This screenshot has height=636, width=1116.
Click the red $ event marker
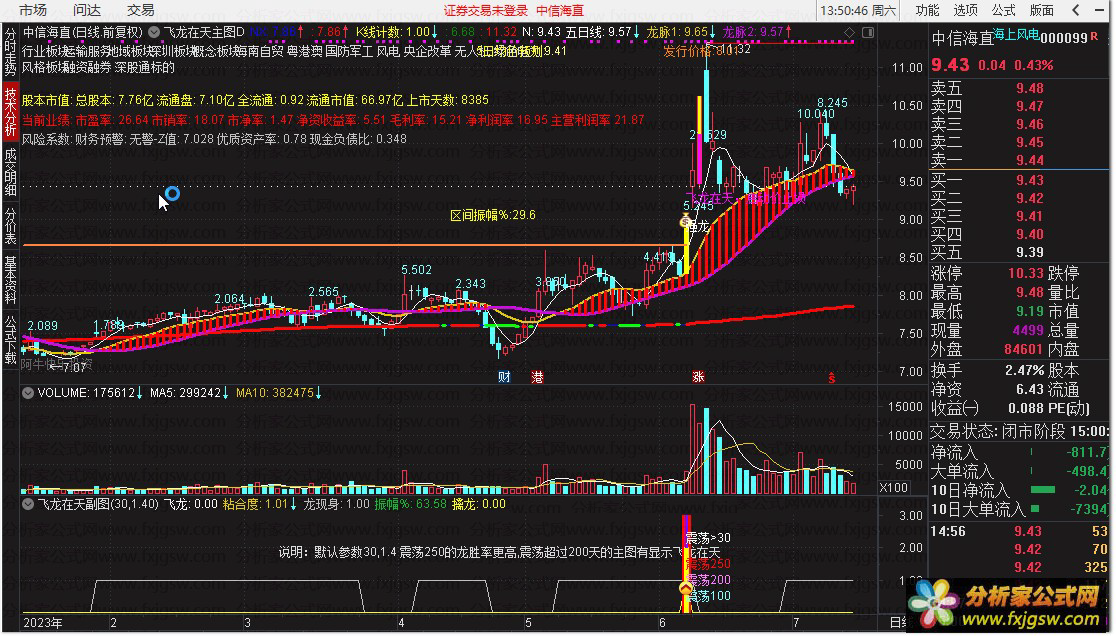pyautogui.click(x=831, y=378)
